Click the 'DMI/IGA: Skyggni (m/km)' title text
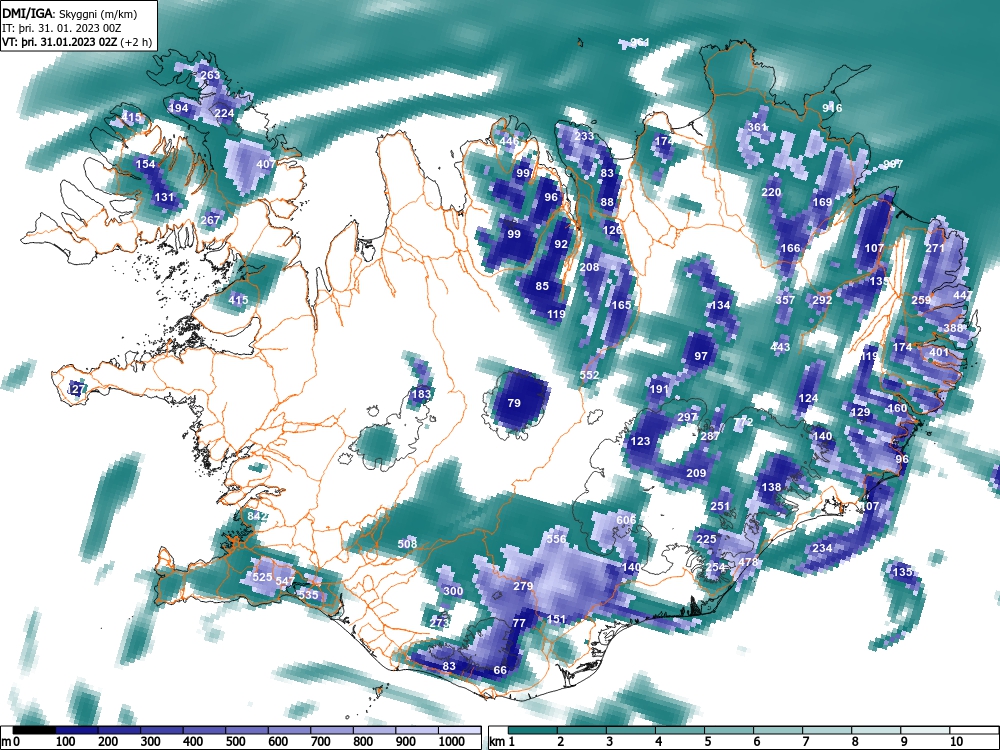The width and height of the screenshot is (1000, 750). [x=70, y=13]
